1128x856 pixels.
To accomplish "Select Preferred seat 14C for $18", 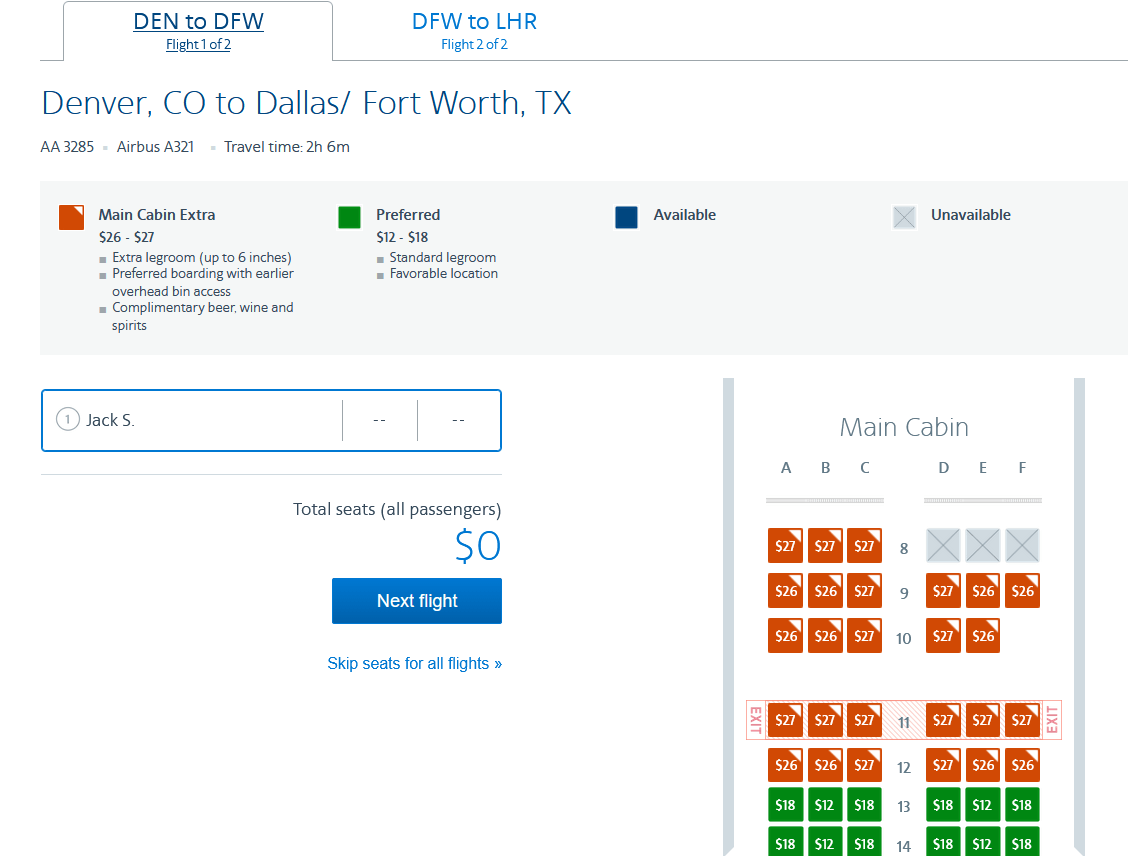I will coord(865,842).
